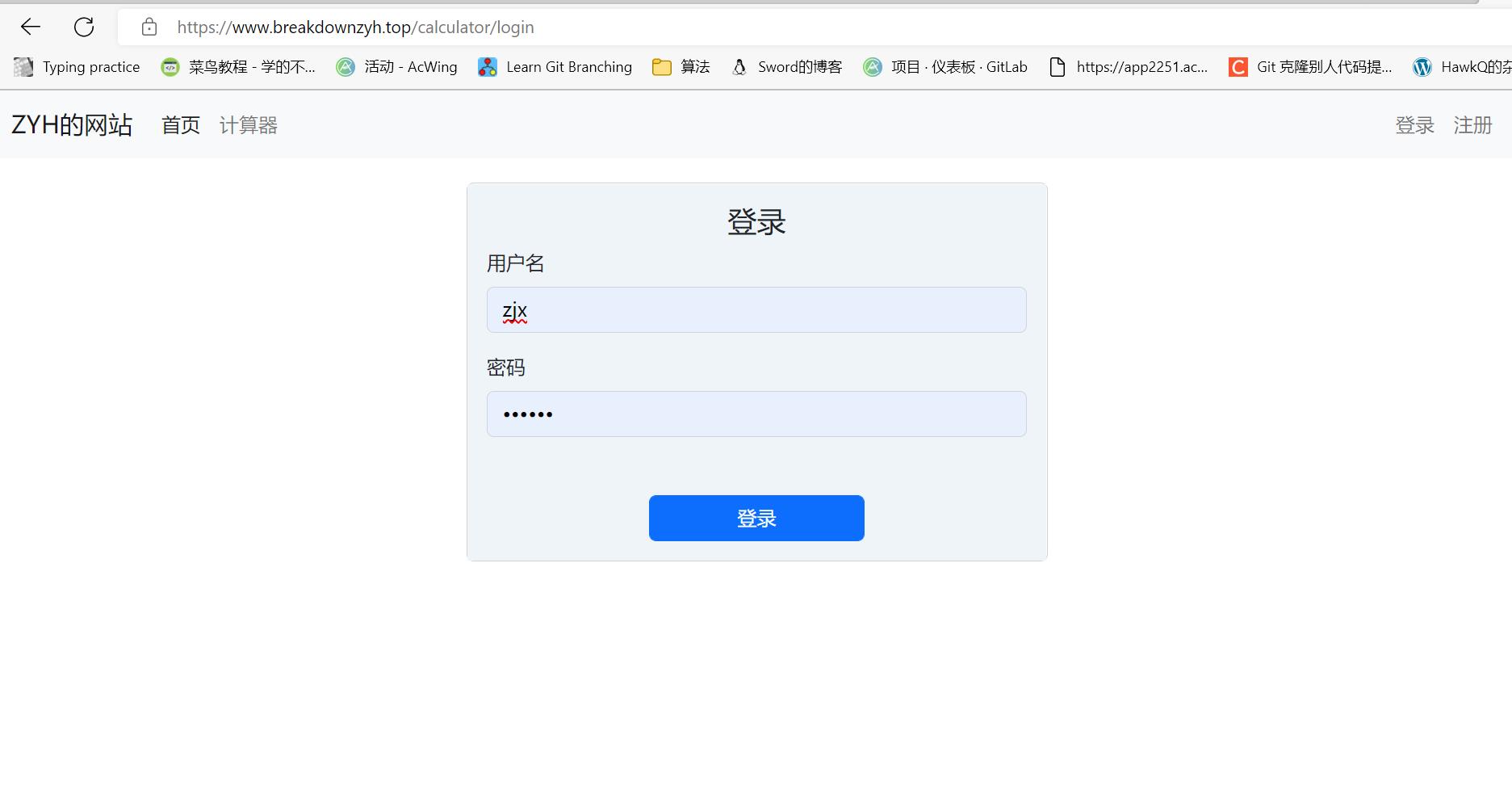Open the 活动 - AcWing bookmark
Screen dimensions: 1512x790
coord(396,67)
